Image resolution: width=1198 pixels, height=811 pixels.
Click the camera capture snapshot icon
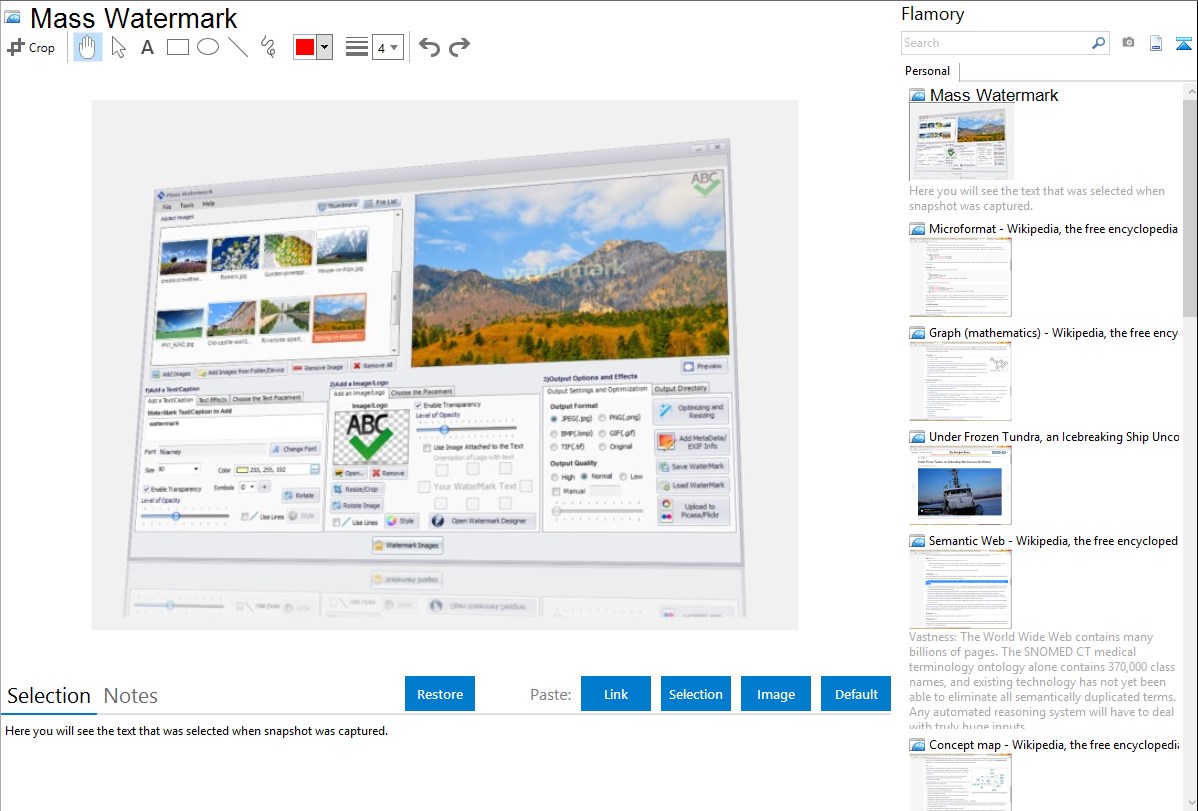click(x=1128, y=43)
